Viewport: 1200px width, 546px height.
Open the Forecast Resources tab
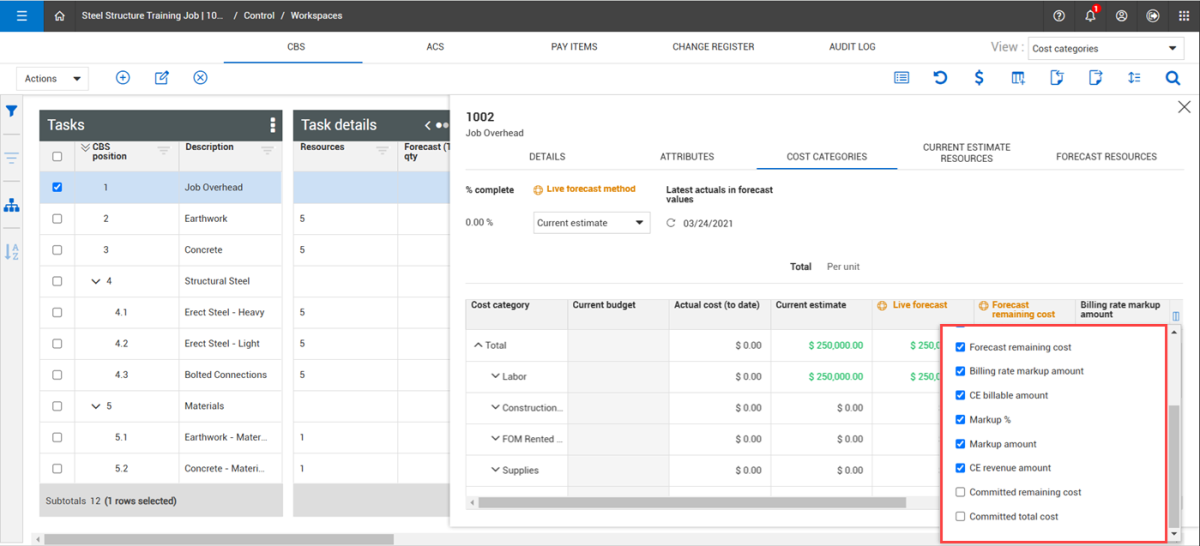[x=1106, y=157]
